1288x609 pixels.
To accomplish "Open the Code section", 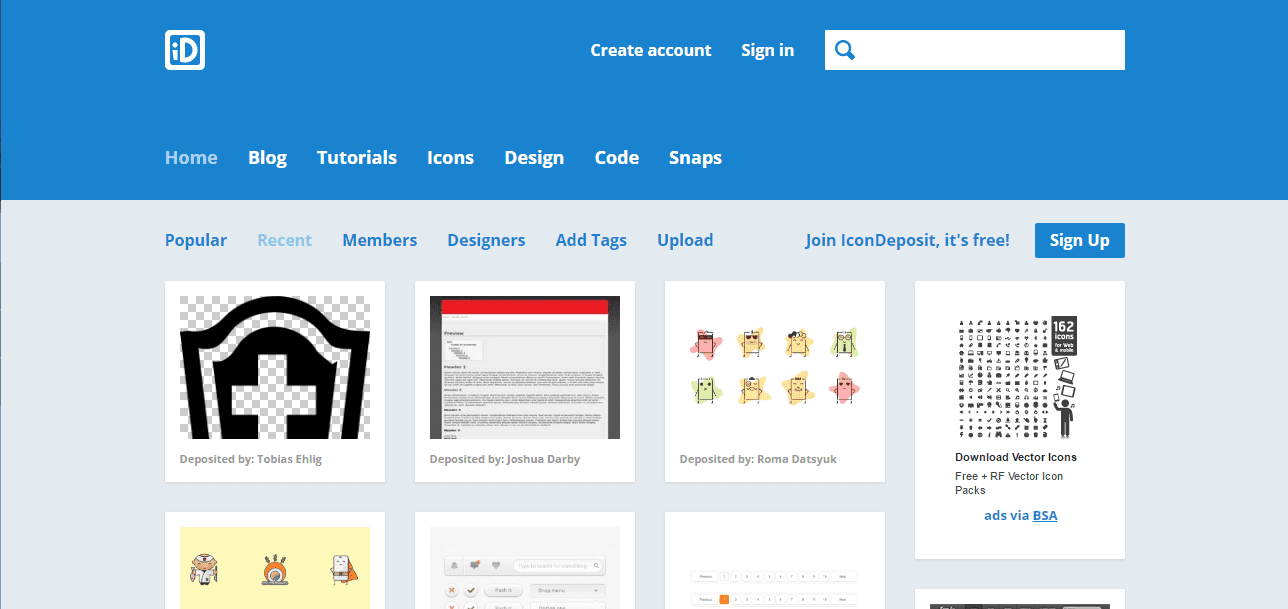I will coord(617,158).
